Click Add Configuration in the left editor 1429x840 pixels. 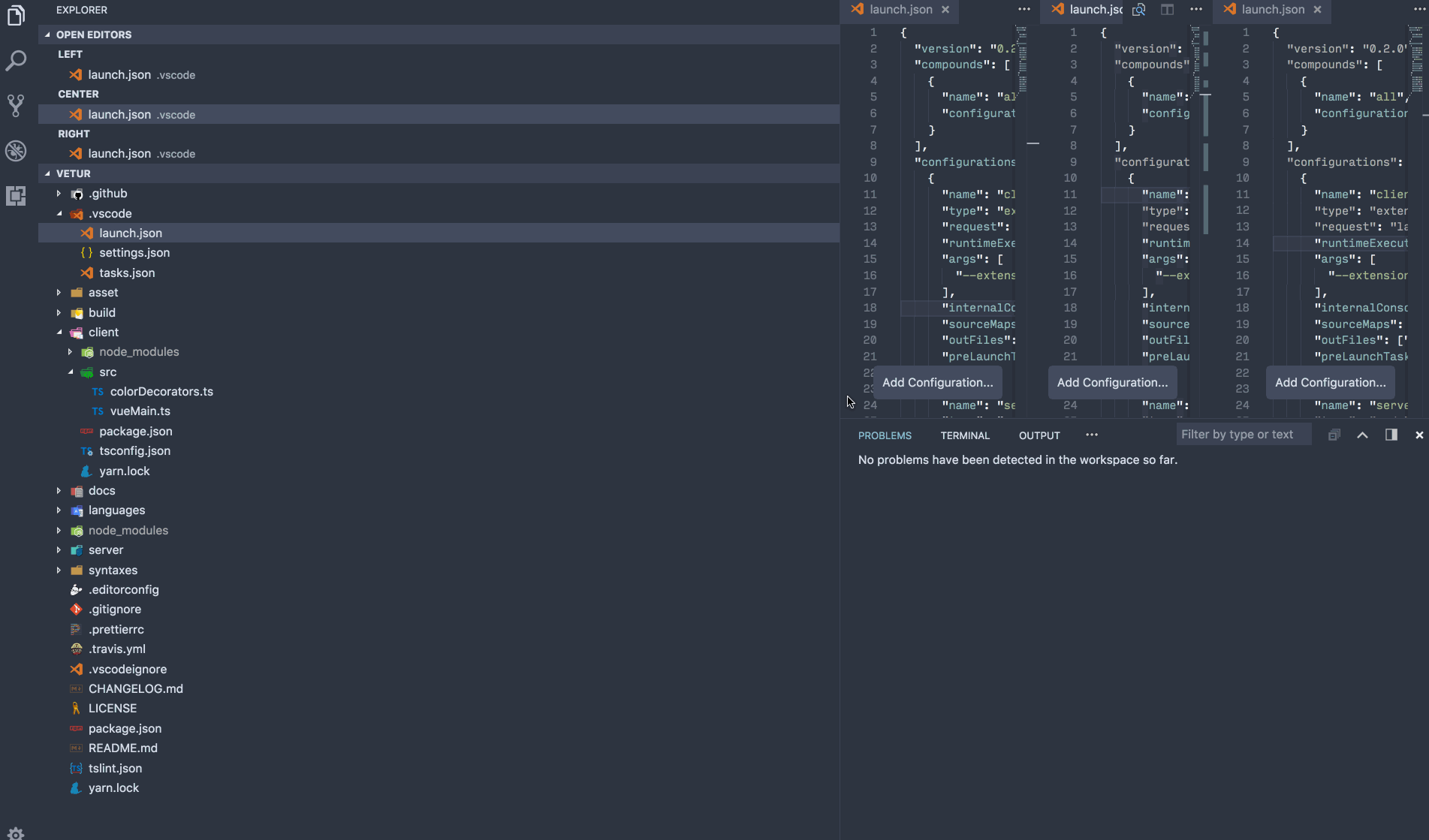(x=937, y=383)
